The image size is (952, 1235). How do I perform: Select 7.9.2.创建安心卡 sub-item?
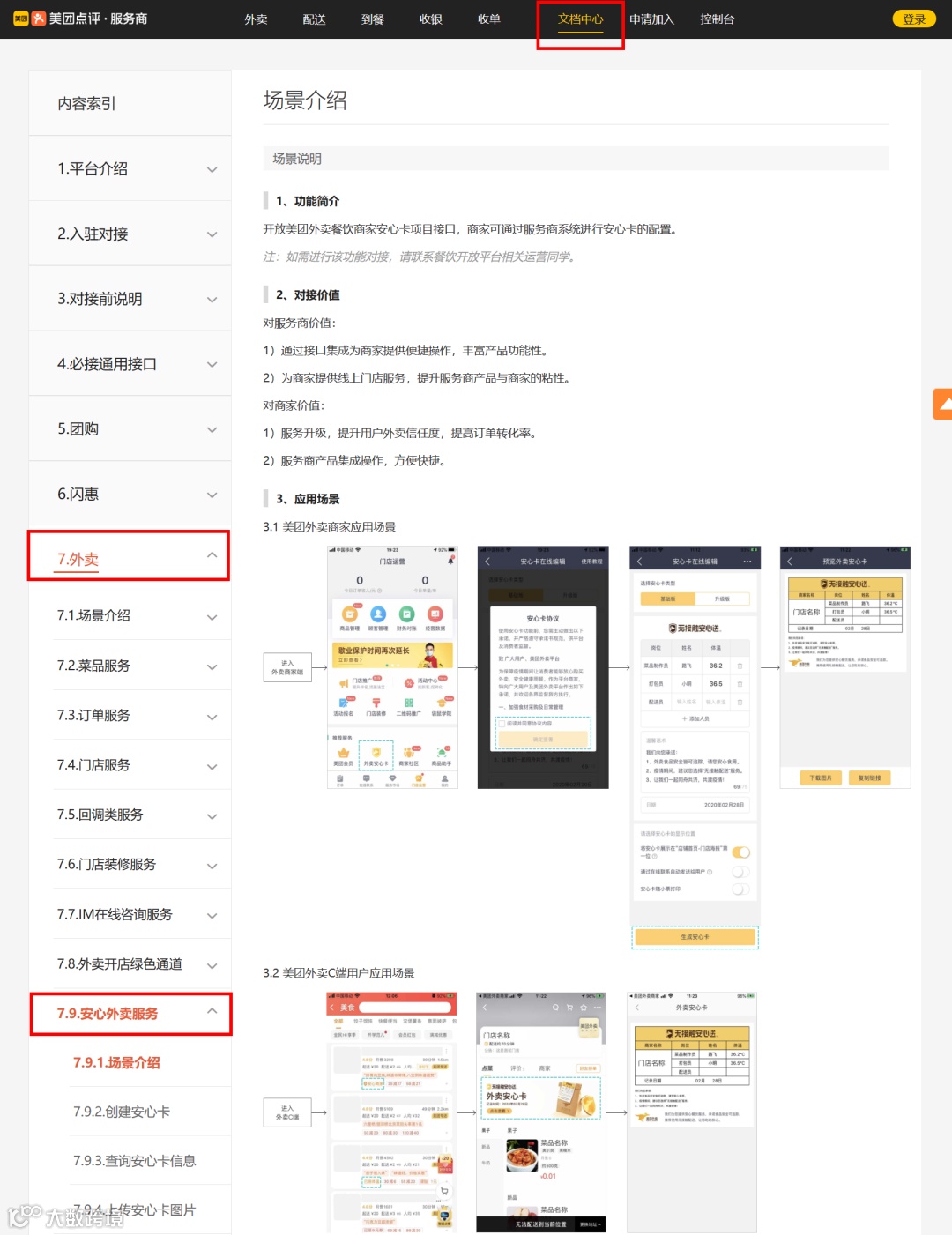[122, 1112]
